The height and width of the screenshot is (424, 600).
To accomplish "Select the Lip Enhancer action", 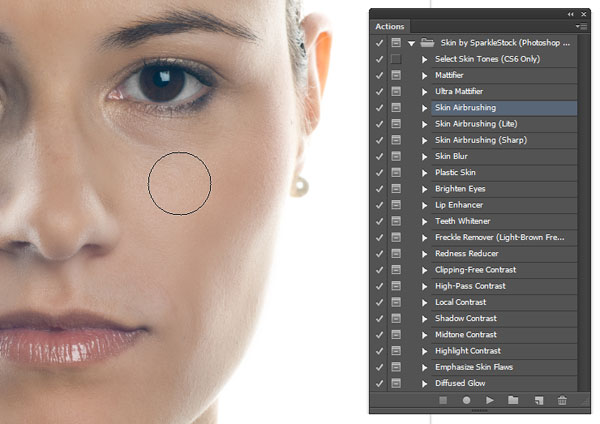I will click(504, 205).
